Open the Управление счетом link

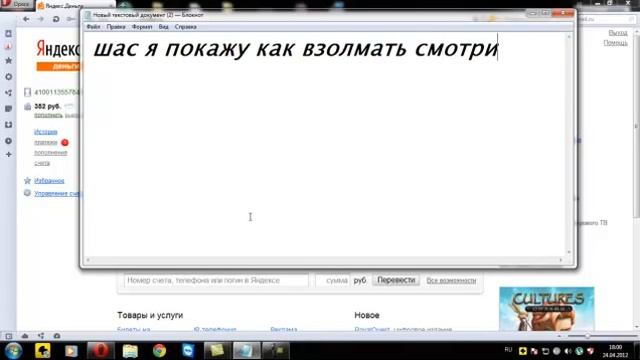tap(57, 193)
